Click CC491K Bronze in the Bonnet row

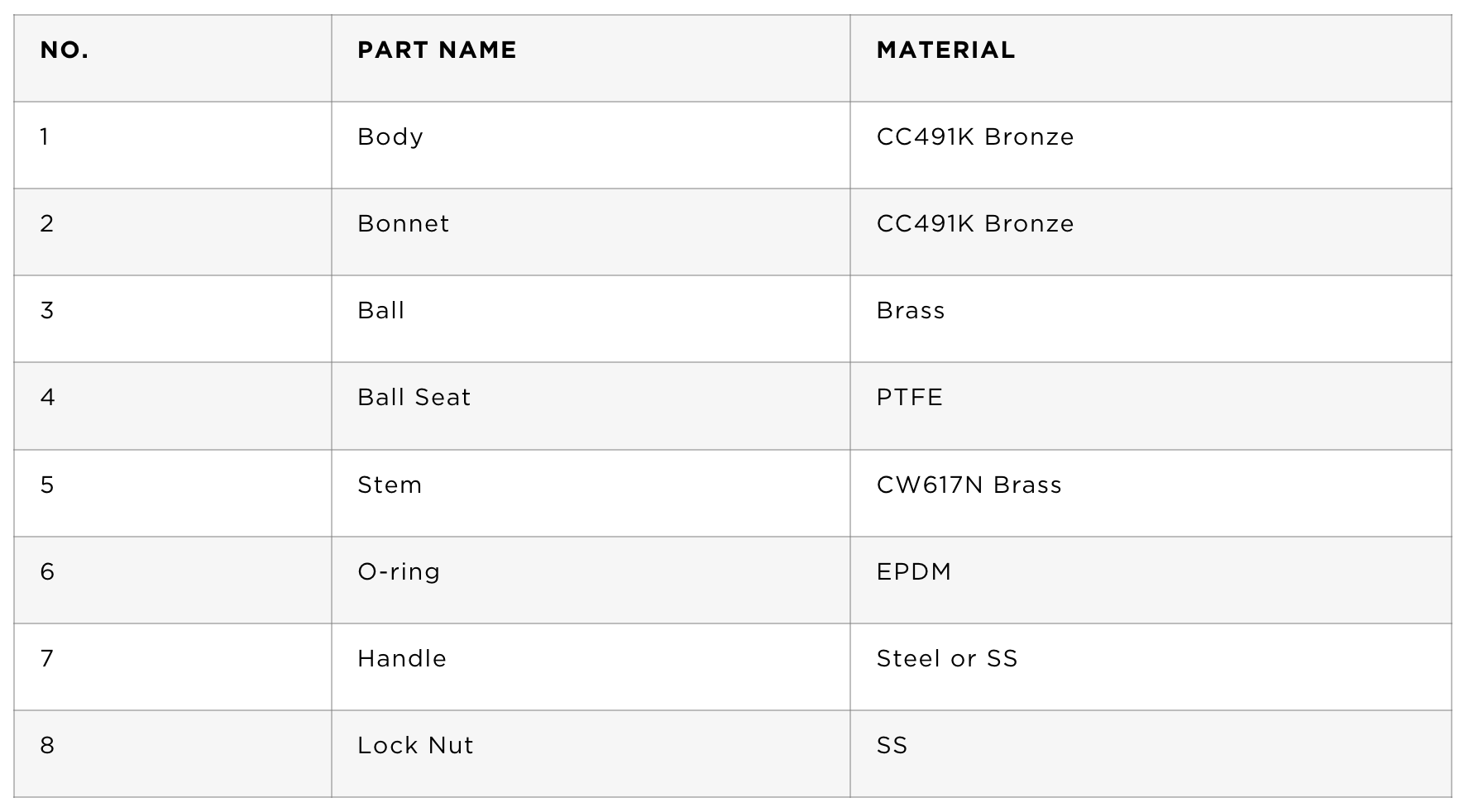[x=975, y=223]
